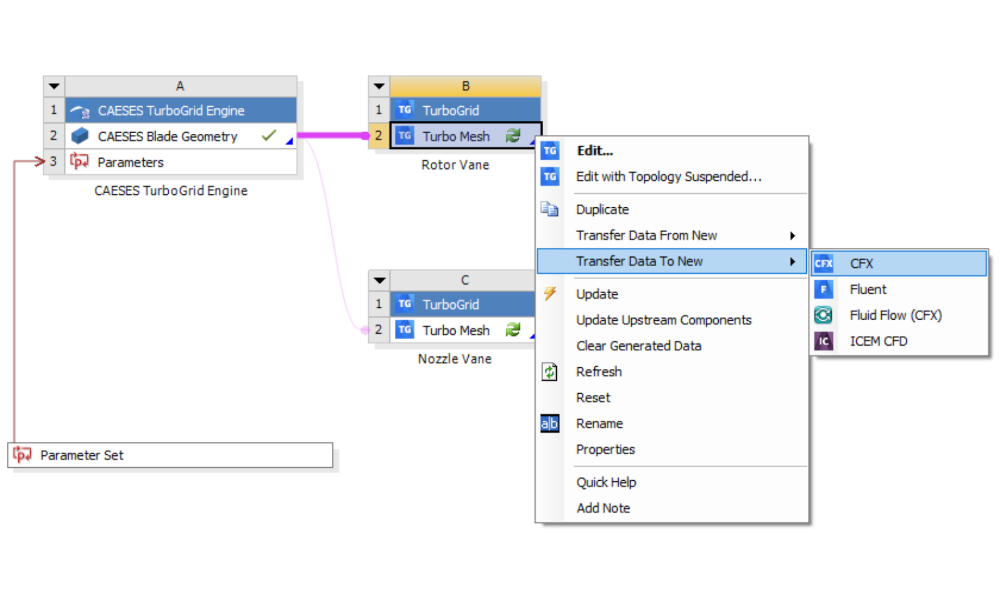The width and height of the screenshot is (1000, 600).
Task: Click the ICEM CFD icon
Action: click(x=823, y=342)
